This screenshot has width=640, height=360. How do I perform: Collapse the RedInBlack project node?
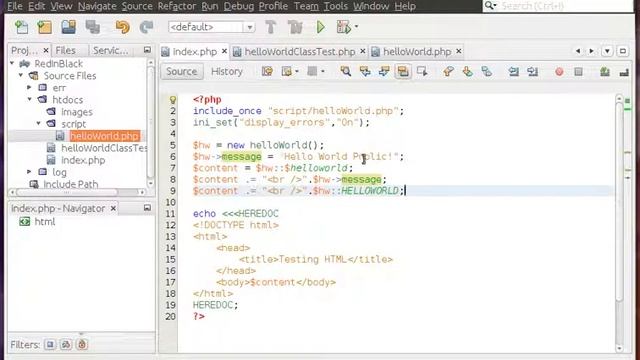click(12, 64)
